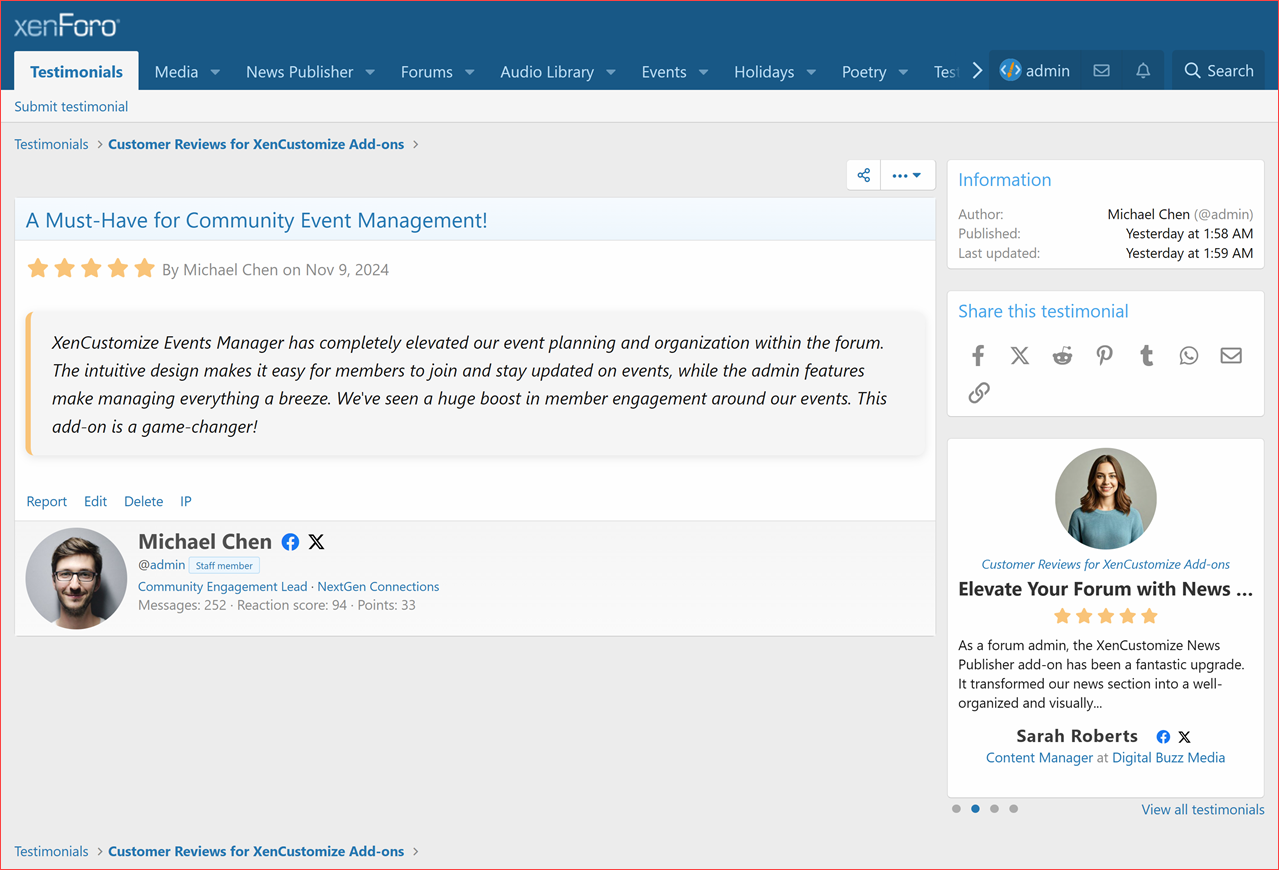Viewport: 1279px width, 870px height.
Task: Click Report link under testimonial
Action: pyautogui.click(x=46, y=501)
